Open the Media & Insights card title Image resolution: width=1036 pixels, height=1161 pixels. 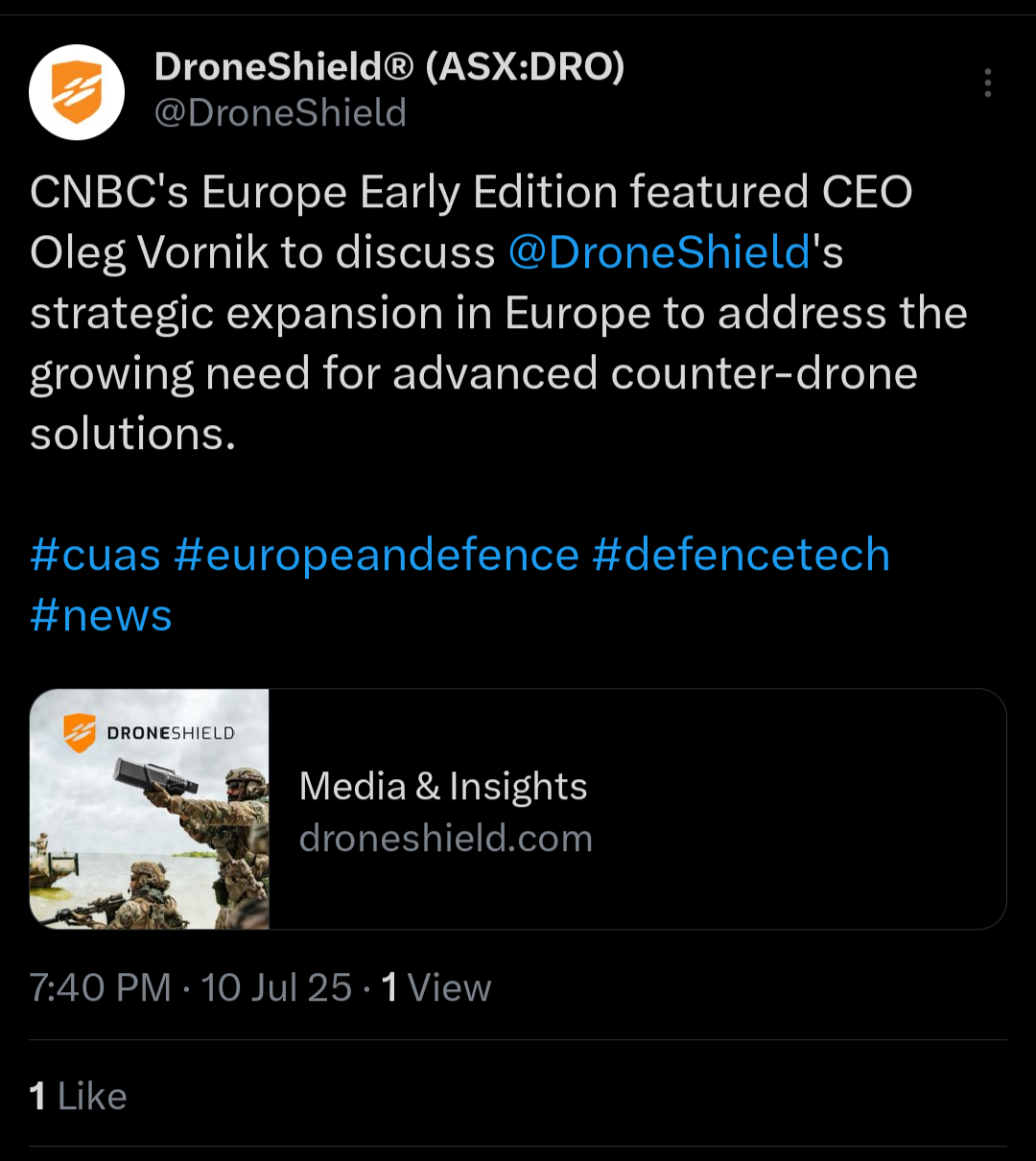443,787
